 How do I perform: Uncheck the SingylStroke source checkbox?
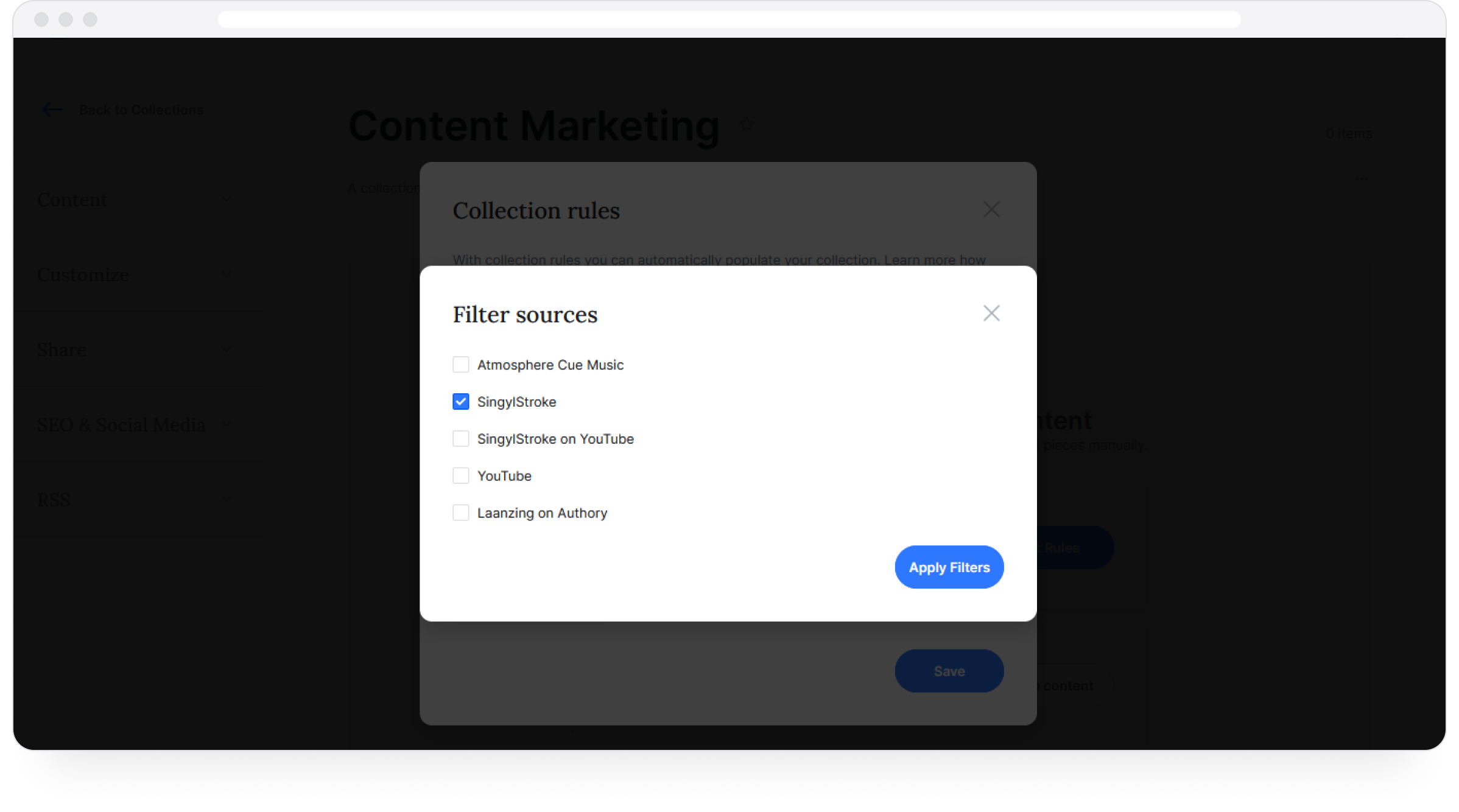pyautogui.click(x=461, y=402)
